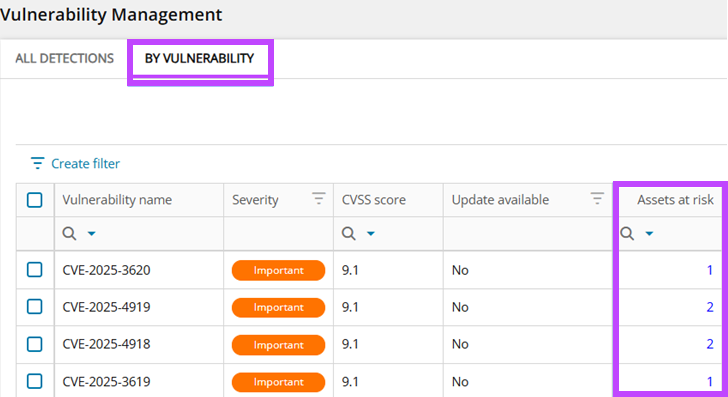Click the search magnifier under Vulnerability name
This screenshot has width=728, height=397.
[x=69, y=233]
